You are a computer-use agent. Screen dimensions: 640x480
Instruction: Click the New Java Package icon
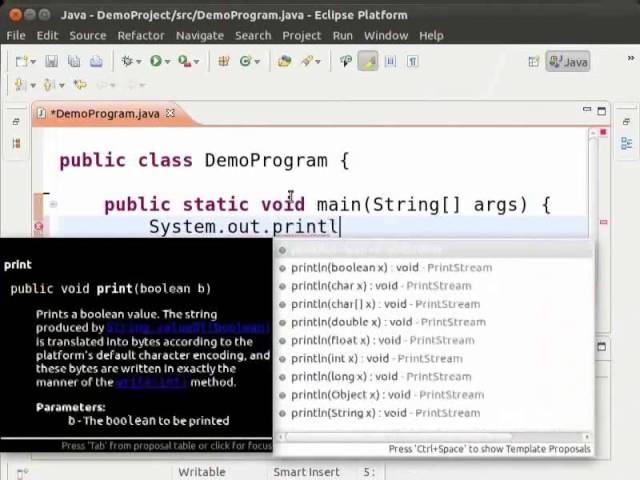tap(224, 61)
